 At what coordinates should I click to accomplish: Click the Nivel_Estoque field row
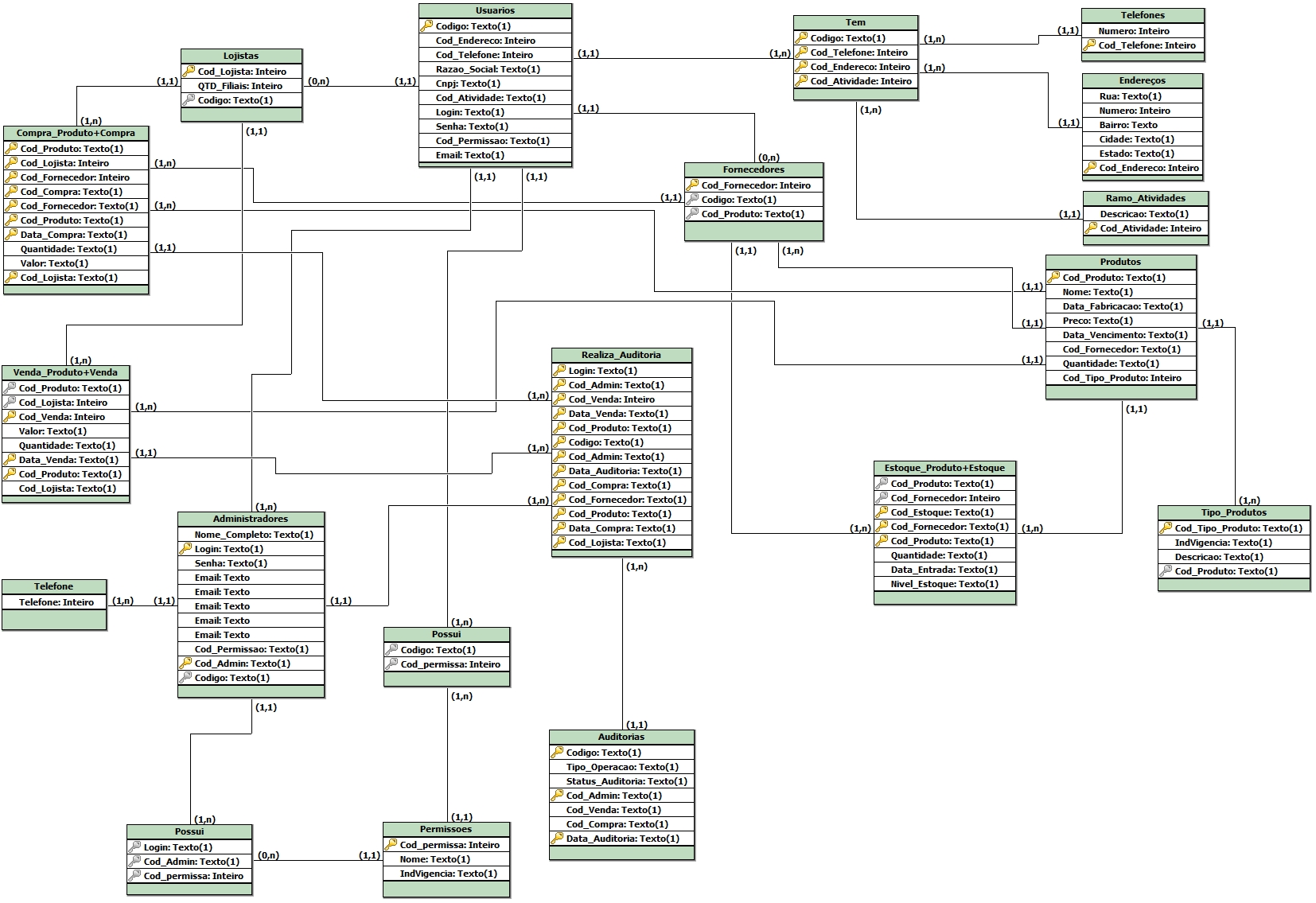pos(944,584)
